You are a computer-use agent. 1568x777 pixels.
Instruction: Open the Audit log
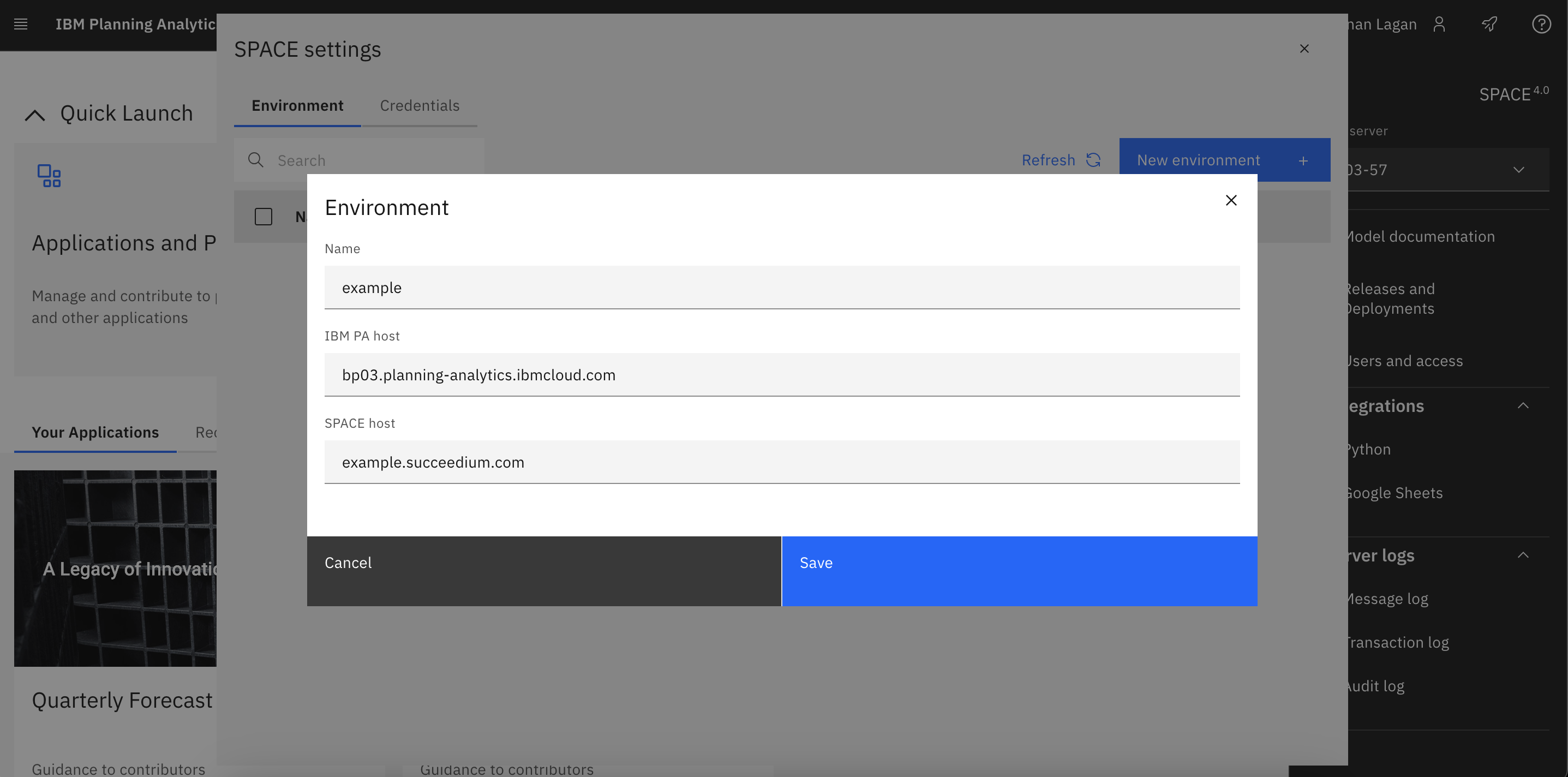[x=1375, y=686]
